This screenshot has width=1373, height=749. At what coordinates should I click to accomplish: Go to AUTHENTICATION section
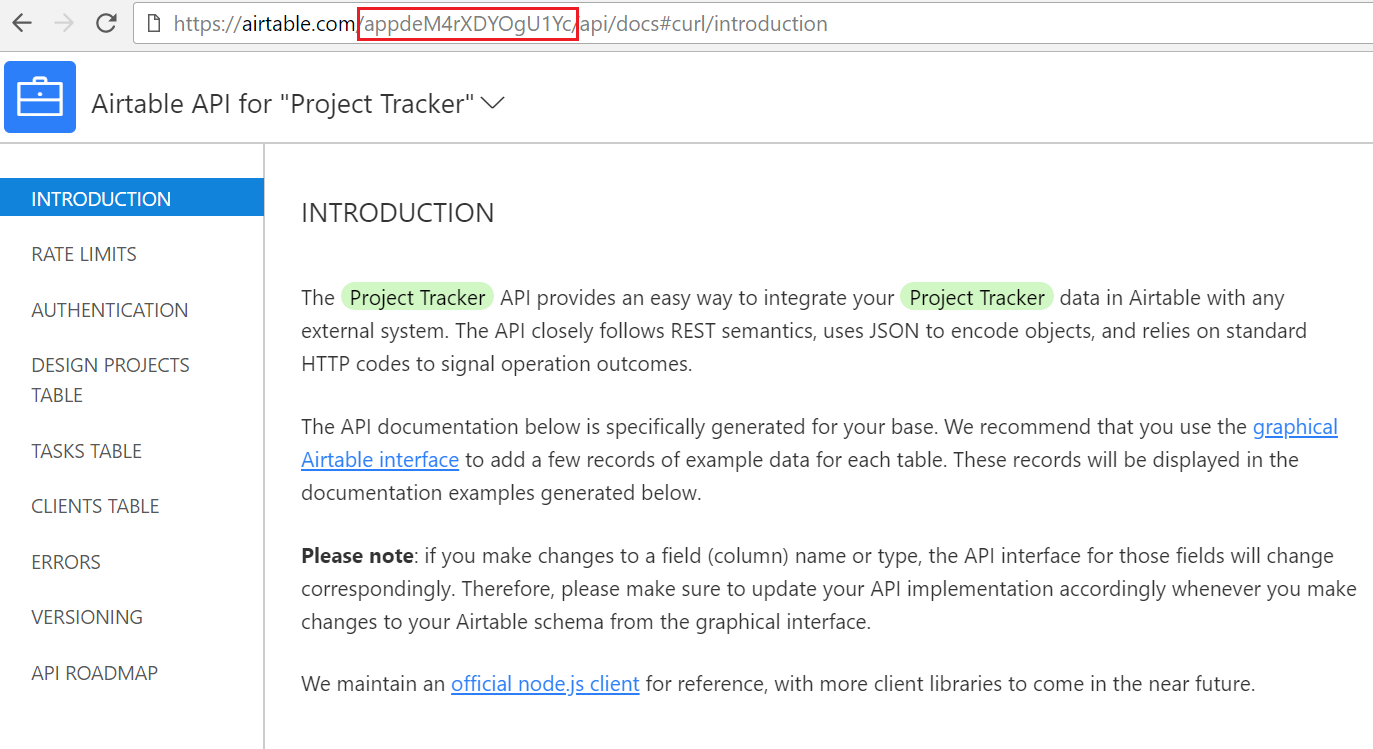click(110, 310)
